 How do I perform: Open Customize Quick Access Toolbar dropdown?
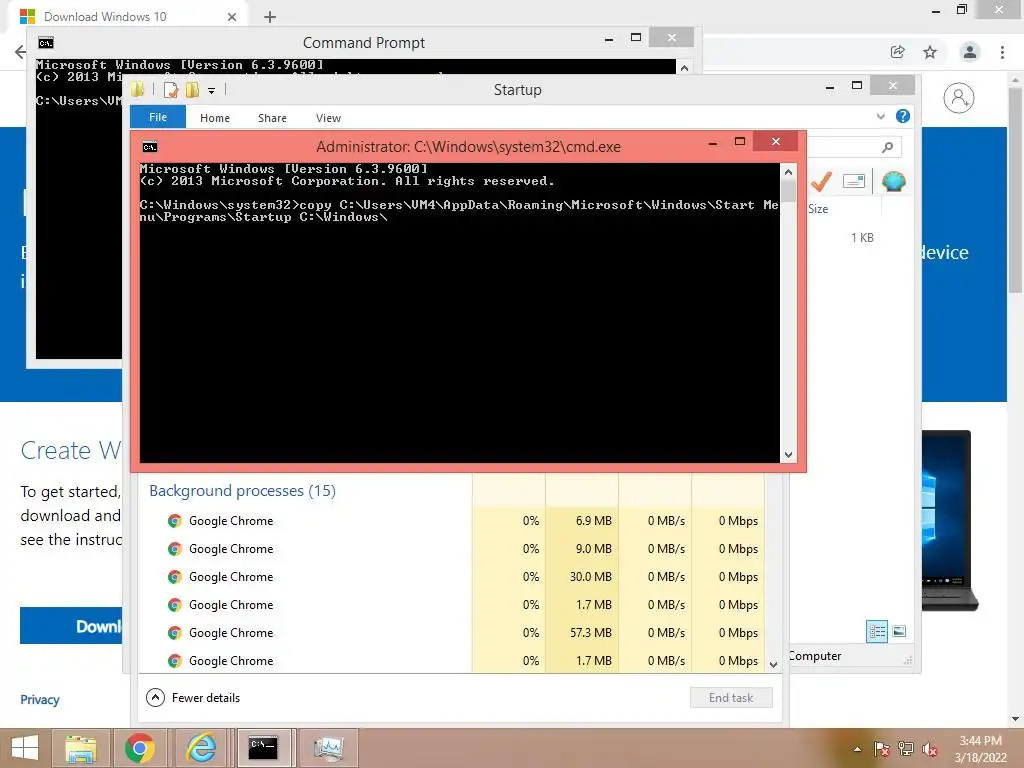tap(212, 91)
